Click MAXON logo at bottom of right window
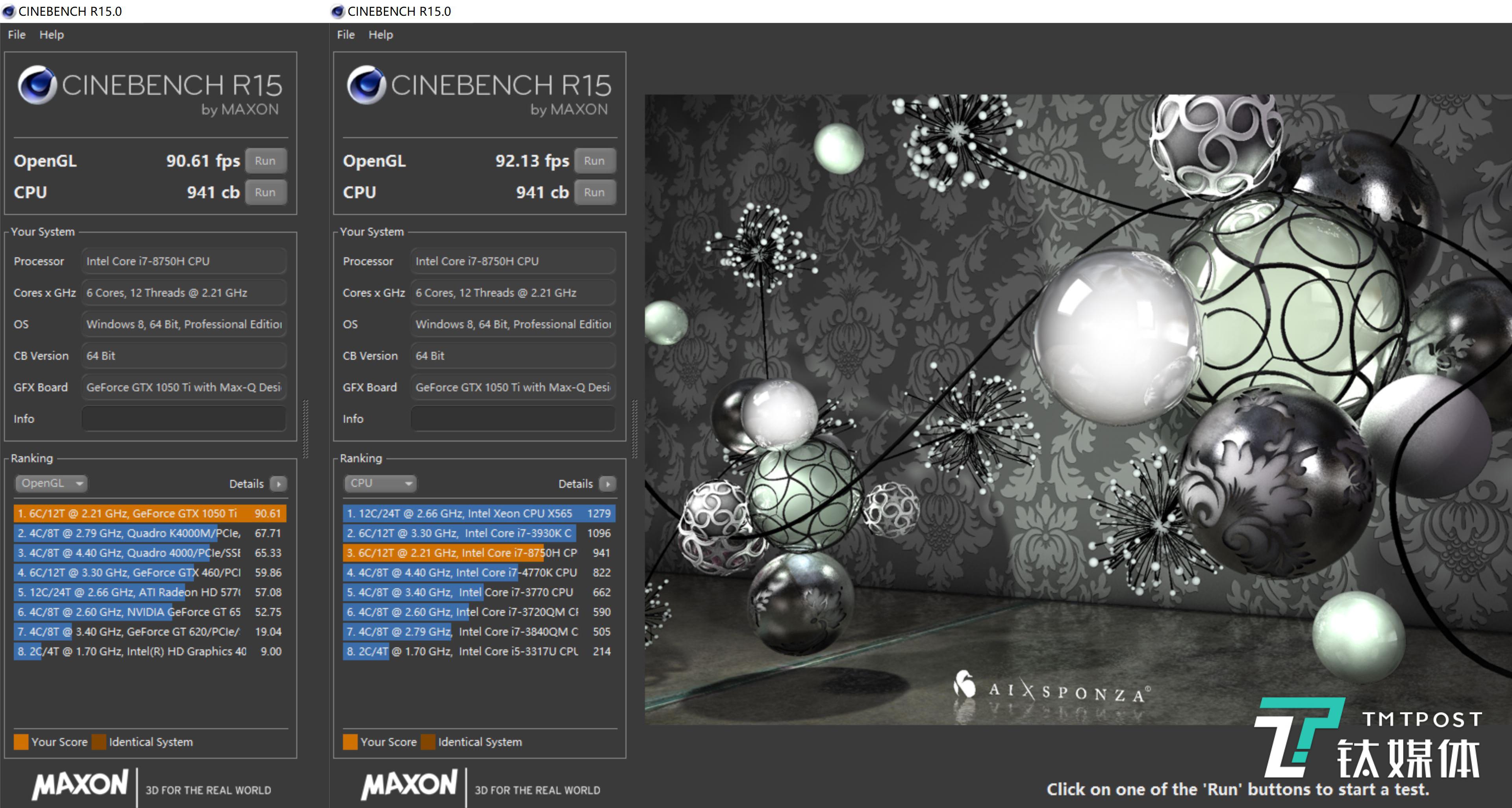 point(409,785)
